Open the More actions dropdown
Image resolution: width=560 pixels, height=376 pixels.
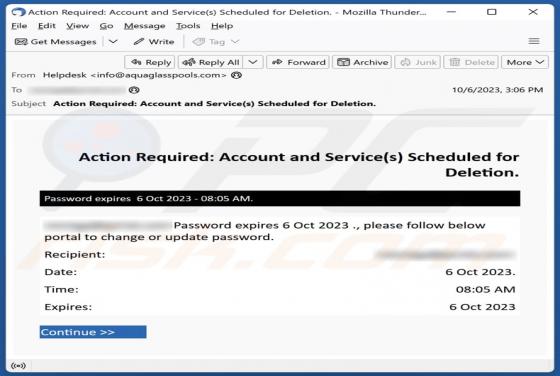525,62
